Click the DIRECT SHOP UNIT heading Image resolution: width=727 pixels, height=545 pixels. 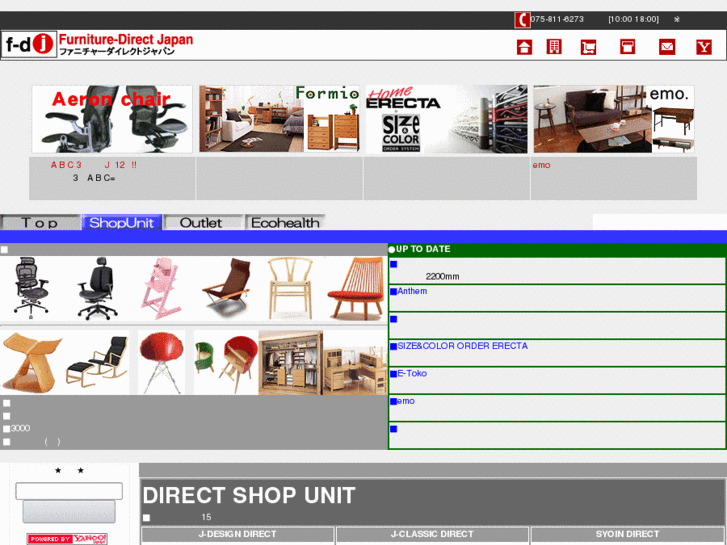(249, 495)
